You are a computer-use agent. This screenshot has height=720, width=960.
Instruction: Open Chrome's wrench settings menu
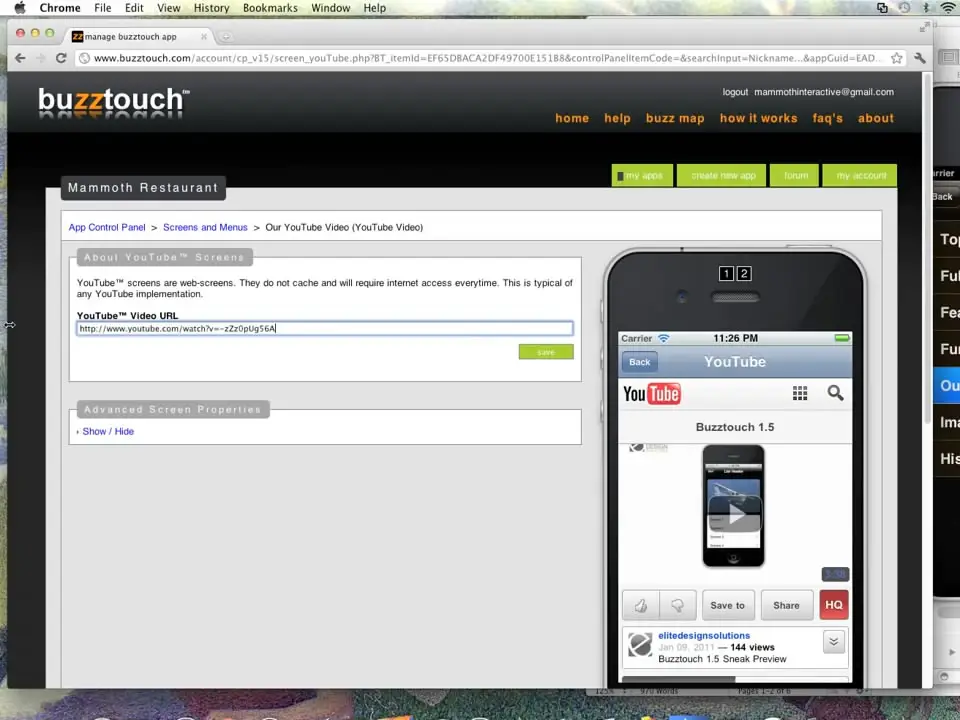(x=920, y=58)
